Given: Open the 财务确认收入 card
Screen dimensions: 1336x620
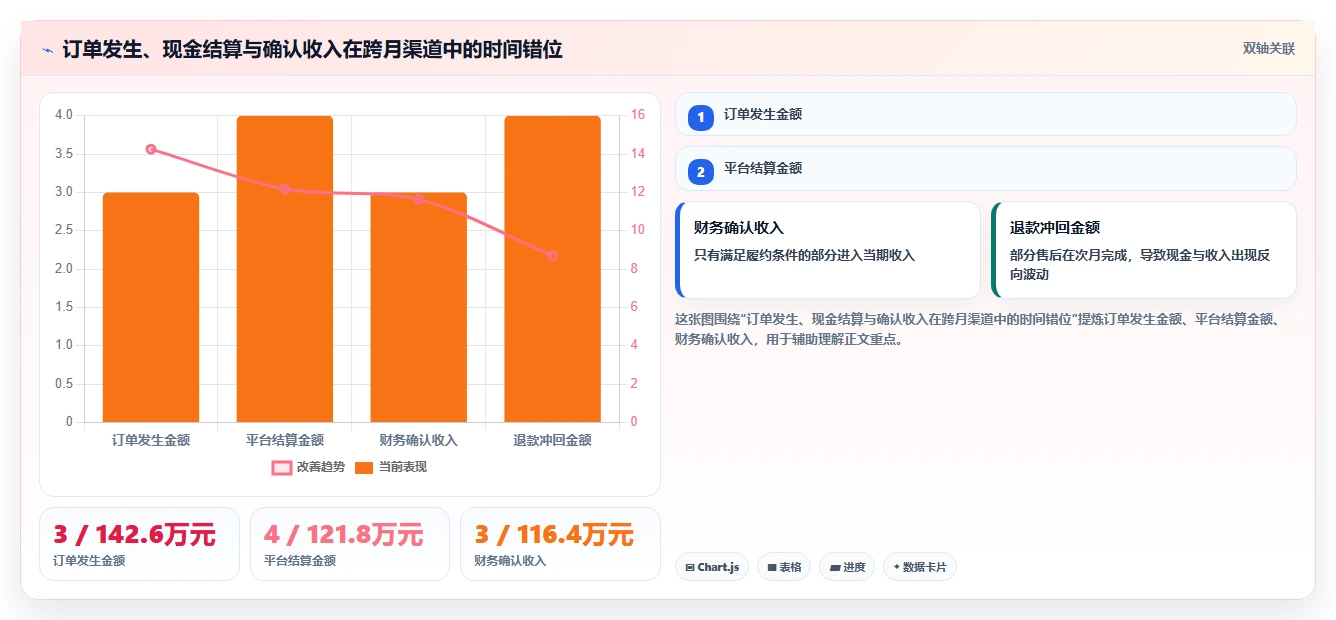Looking at the screenshot, I should pyautogui.click(x=828, y=250).
